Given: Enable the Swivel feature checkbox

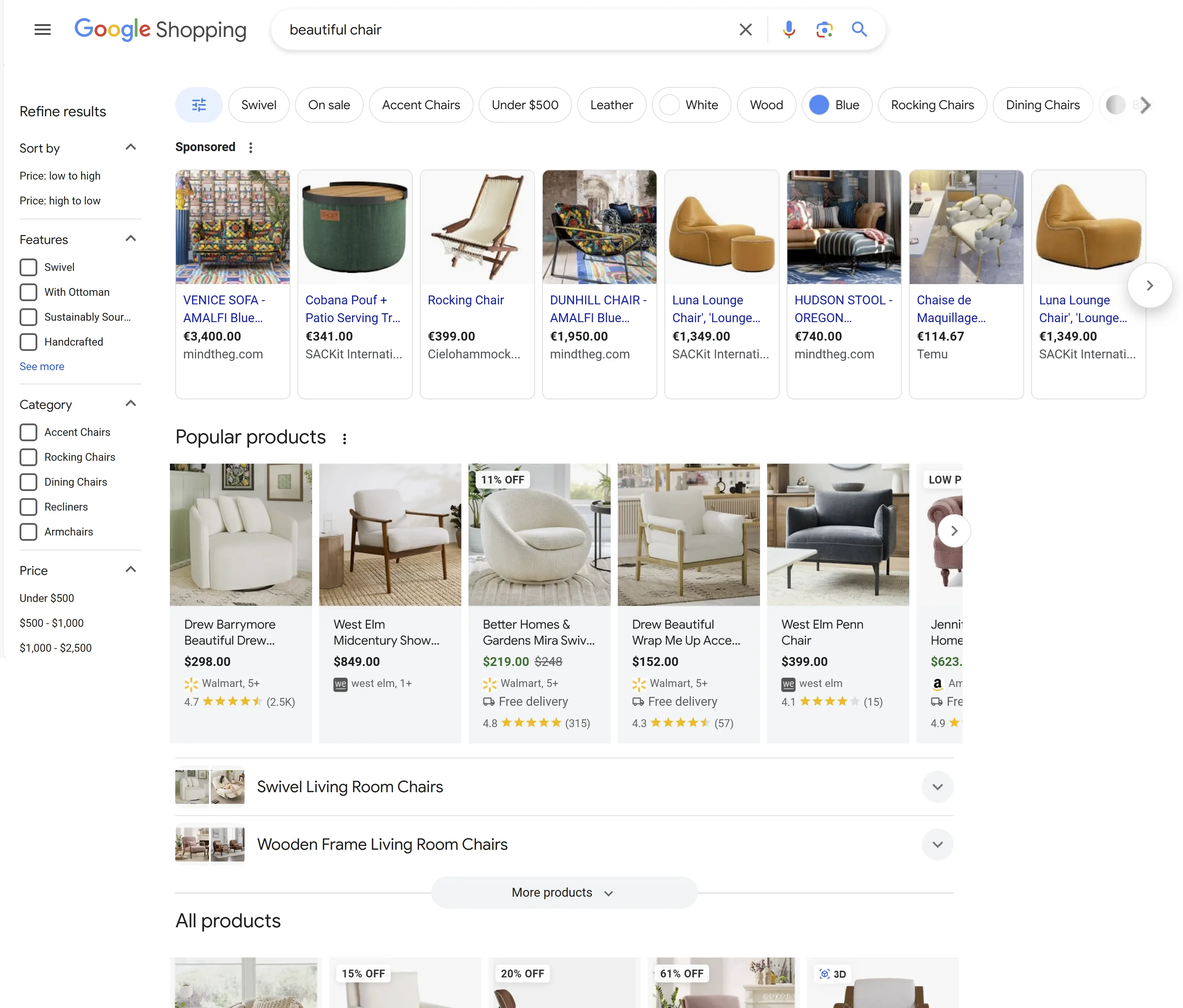Looking at the screenshot, I should point(28,267).
